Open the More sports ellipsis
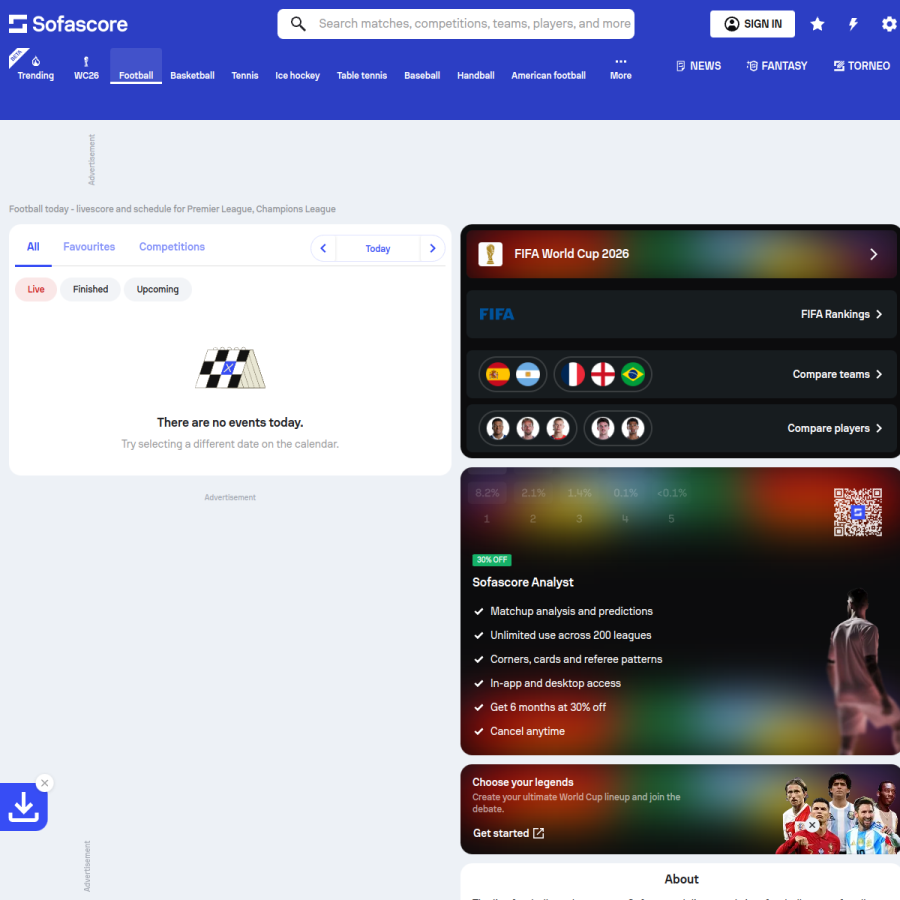 [x=620, y=61]
